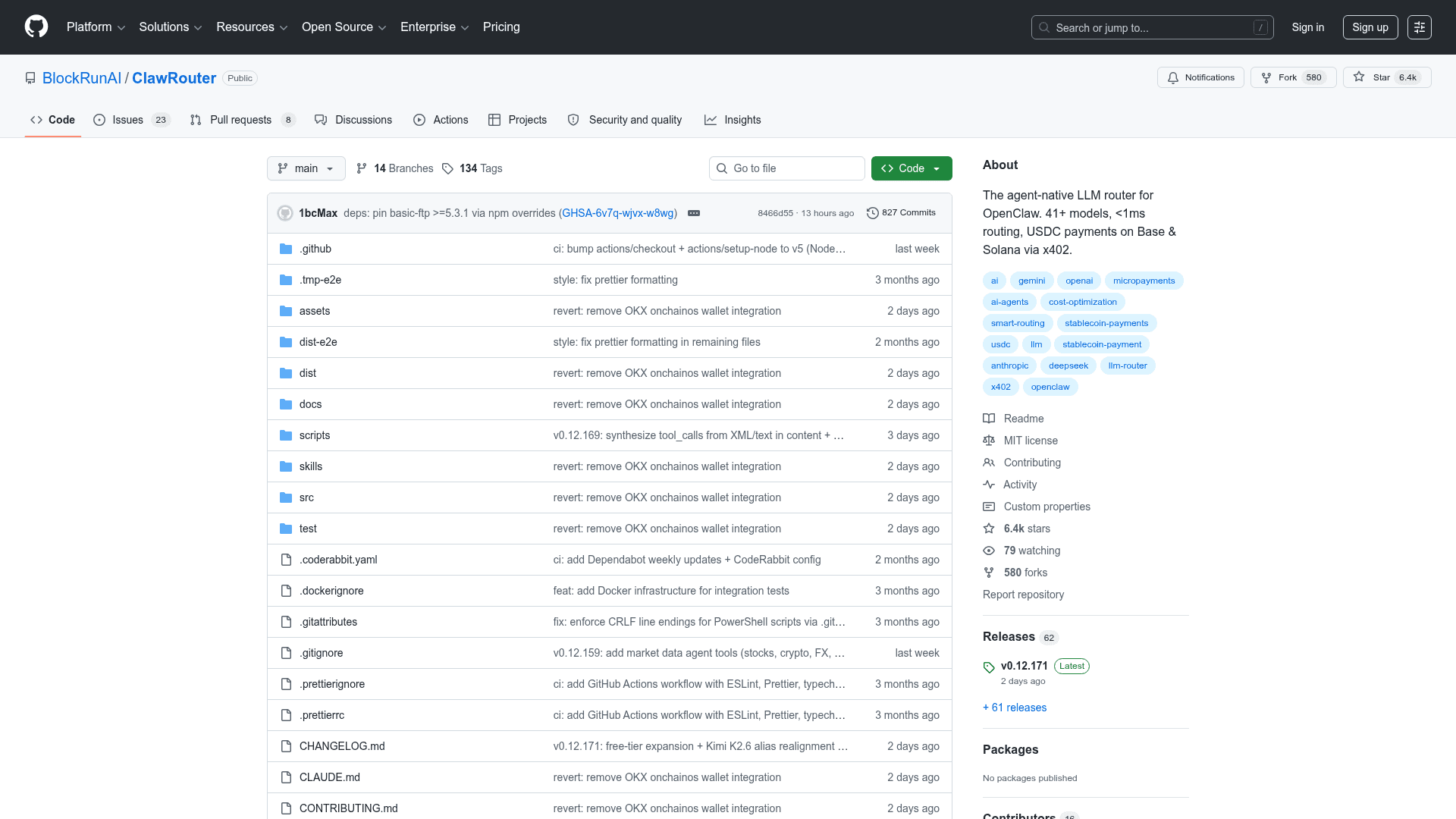Viewport: 1456px width, 819px height.
Task: Switch to the Projects tab
Action: (517, 120)
